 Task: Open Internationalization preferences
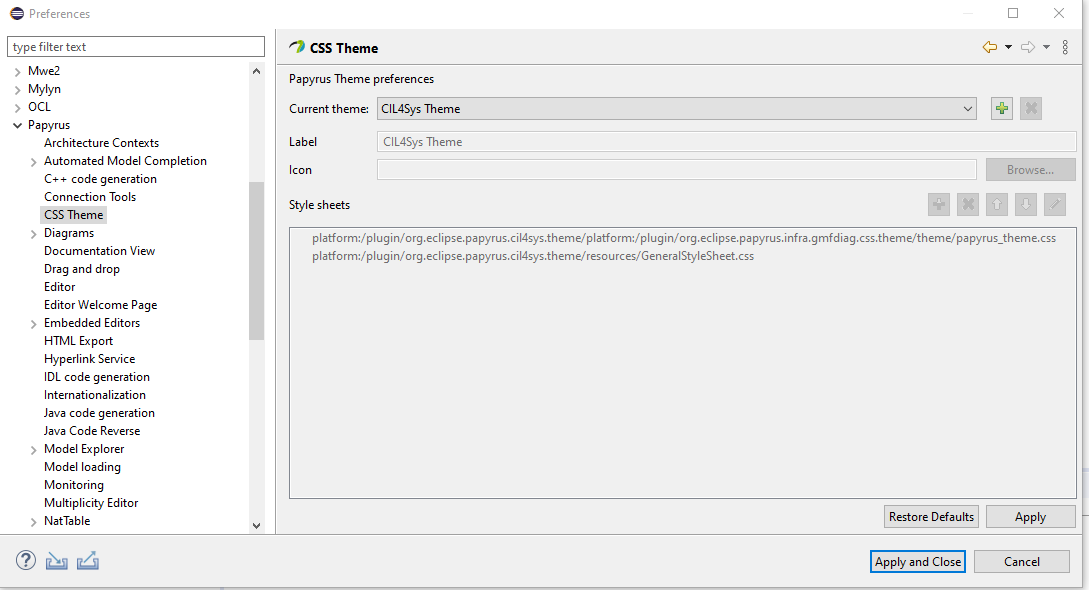(x=94, y=395)
